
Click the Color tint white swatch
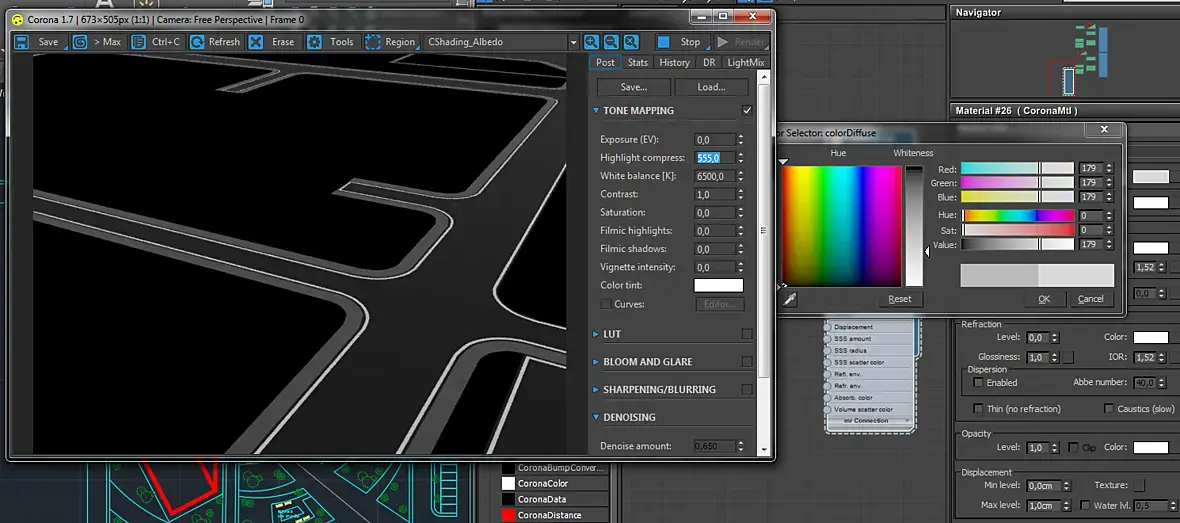pyautogui.click(x=719, y=286)
